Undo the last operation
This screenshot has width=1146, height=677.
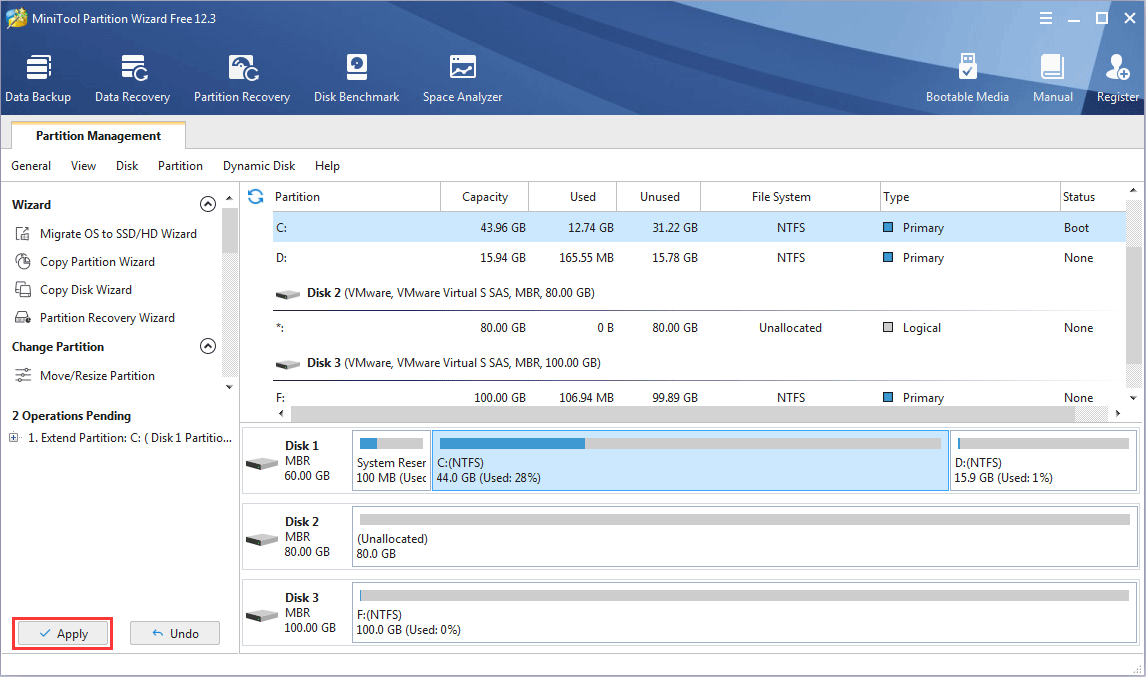[x=175, y=633]
